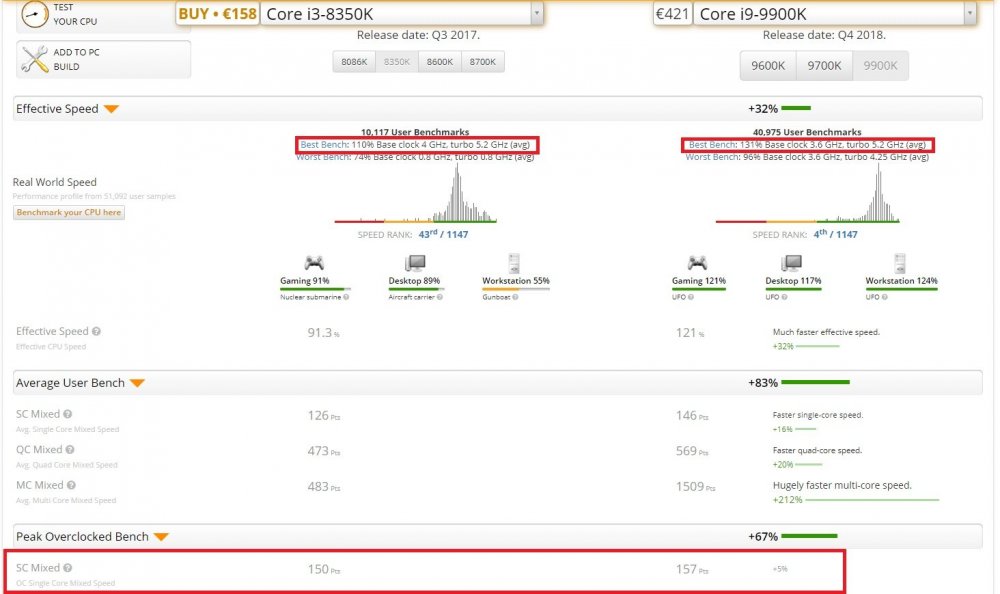Click the tower icon above Workstation 55%
The height and width of the screenshot is (594, 1000).
point(514,263)
